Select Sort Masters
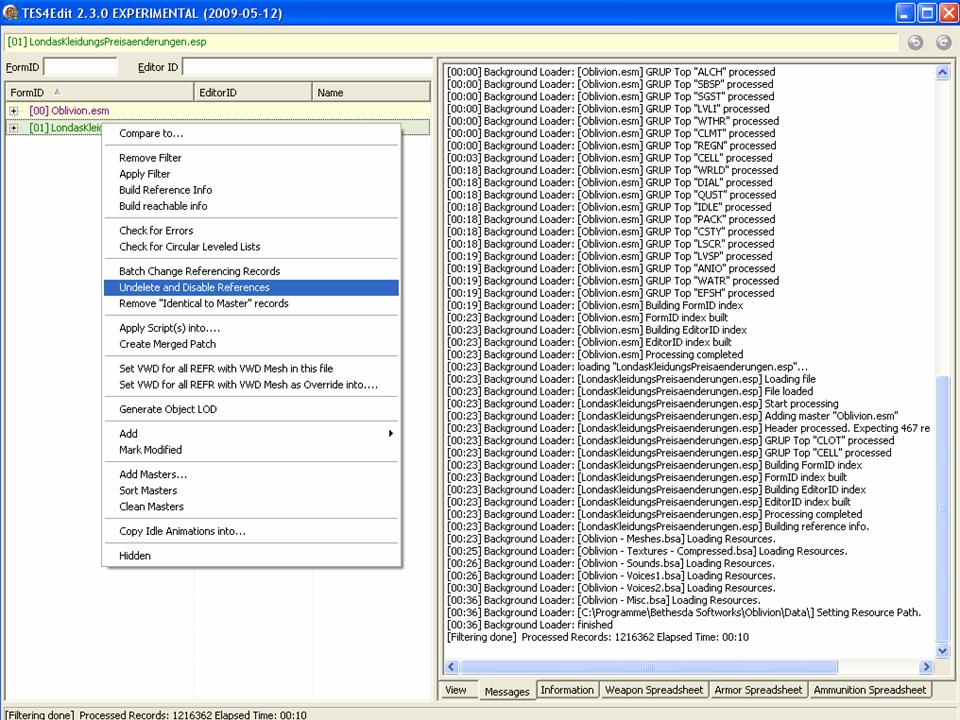960x720 pixels. (251, 490)
